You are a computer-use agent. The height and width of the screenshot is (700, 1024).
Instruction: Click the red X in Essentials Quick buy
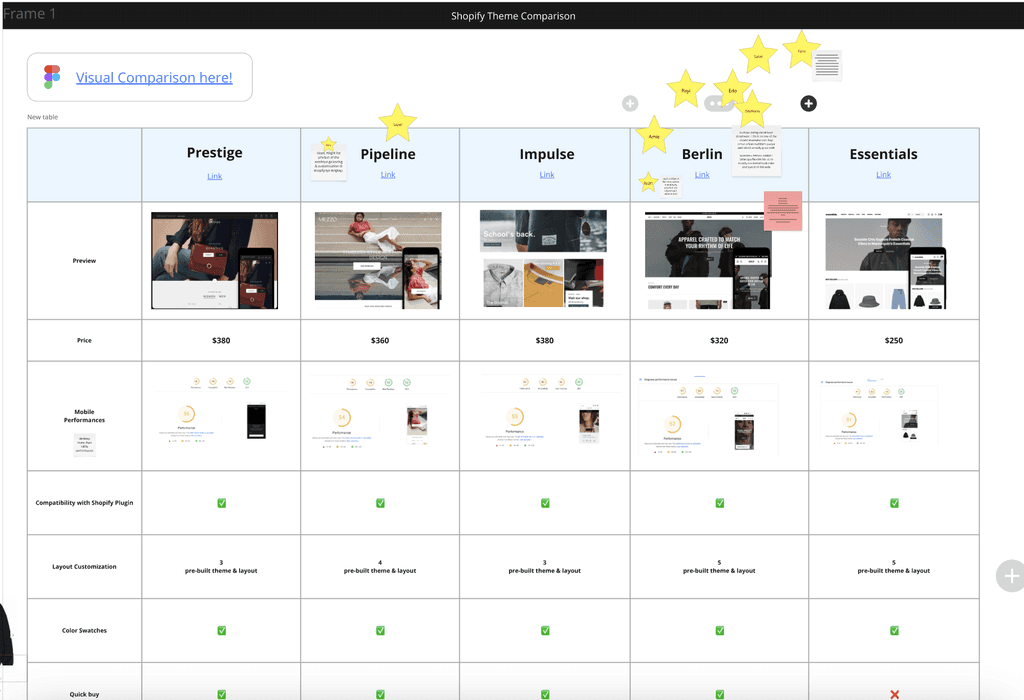pos(894,695)
